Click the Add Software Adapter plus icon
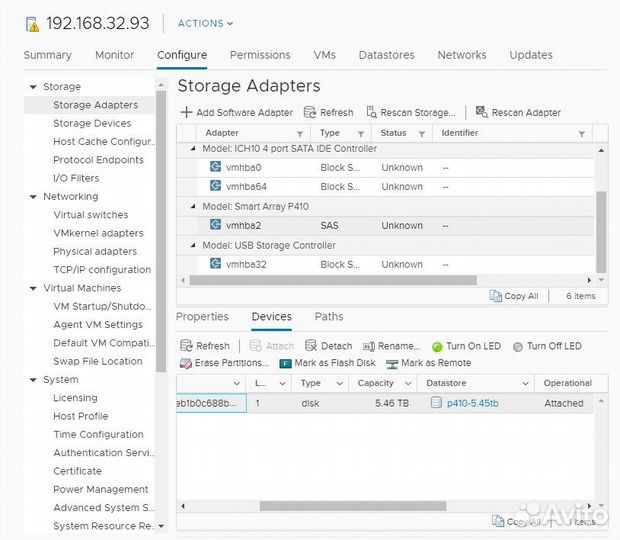This screenshot has width=620, height=540. click(186, 112)
